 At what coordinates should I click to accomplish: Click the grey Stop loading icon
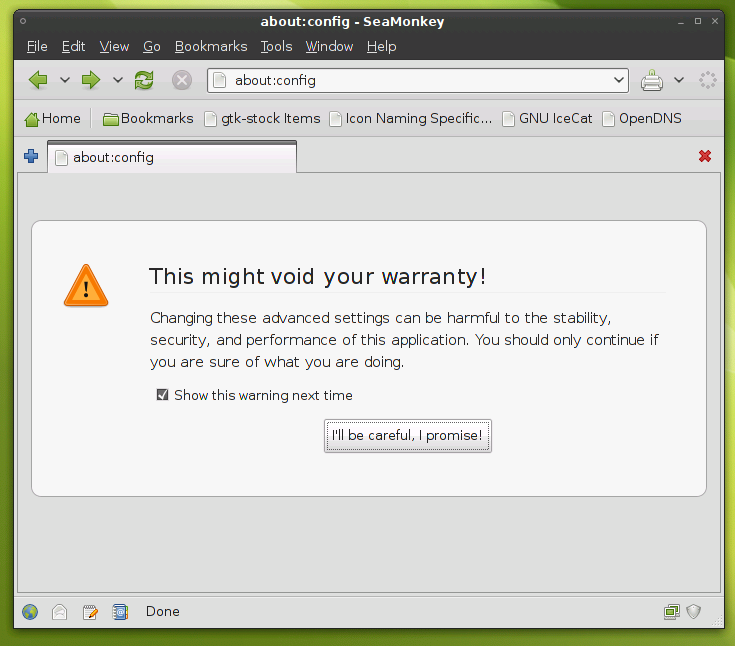pos(182,80)
